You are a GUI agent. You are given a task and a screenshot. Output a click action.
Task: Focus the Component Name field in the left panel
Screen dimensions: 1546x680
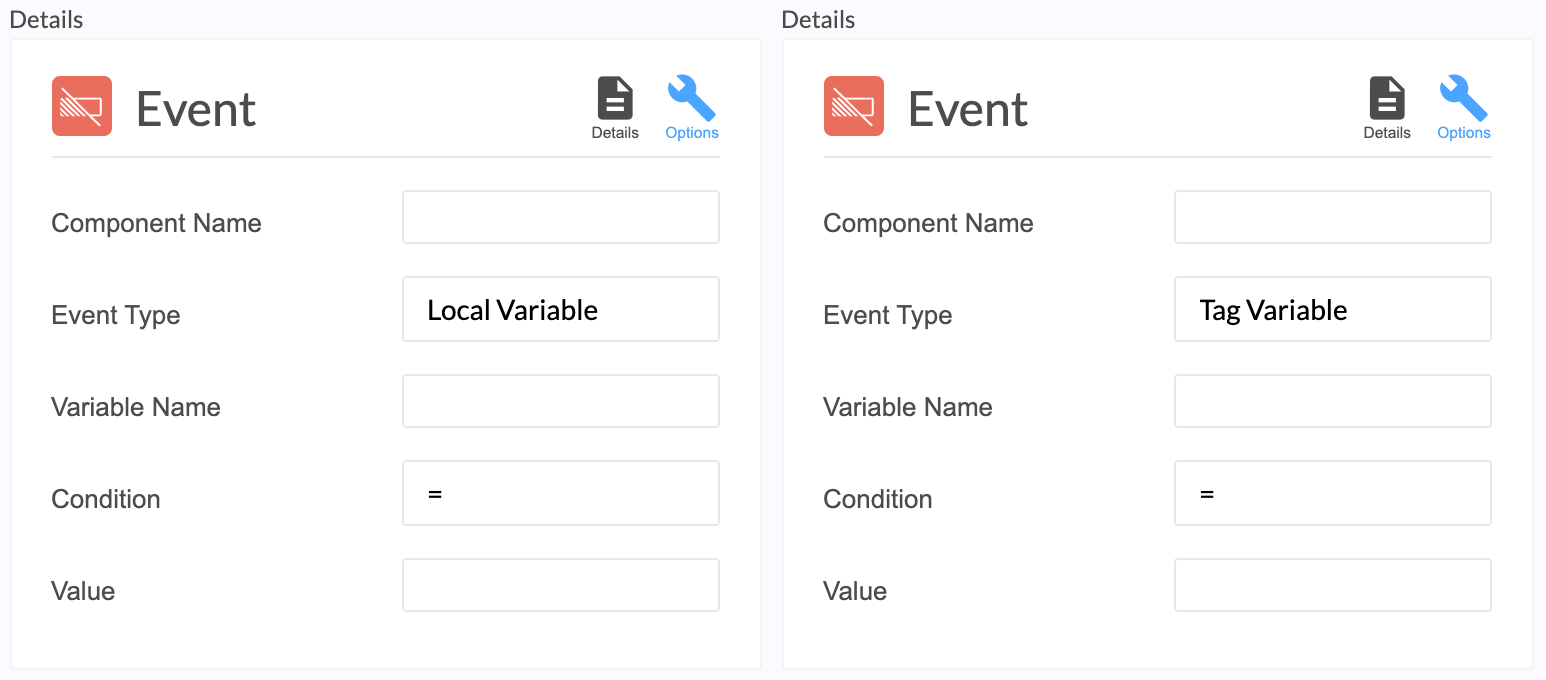(561, 217)
